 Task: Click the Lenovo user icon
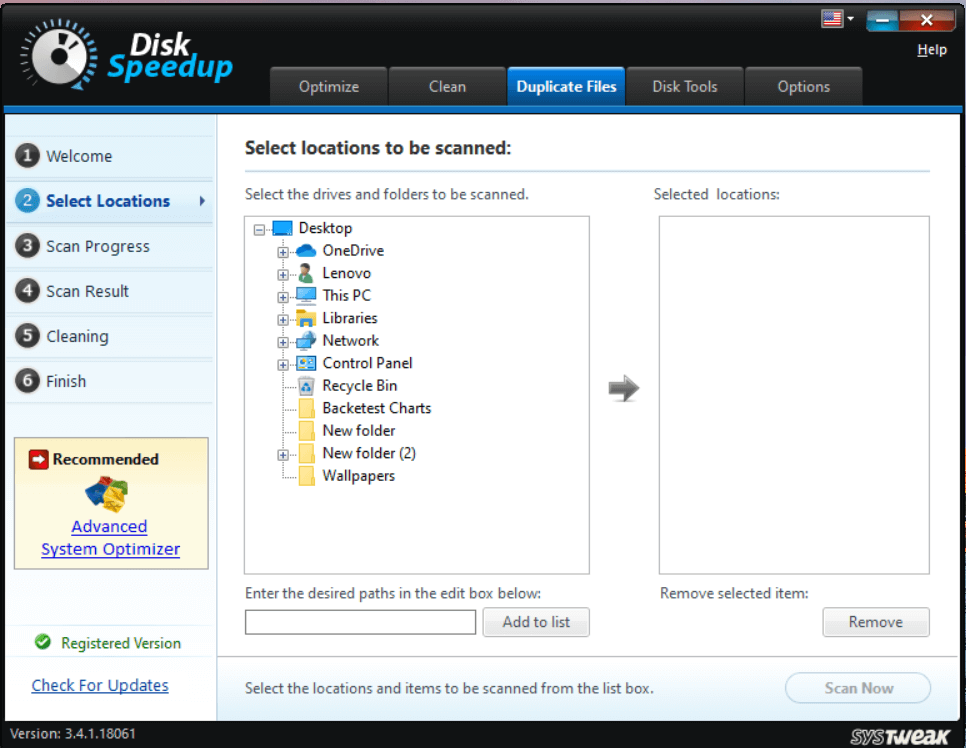(x=306, y=273)
